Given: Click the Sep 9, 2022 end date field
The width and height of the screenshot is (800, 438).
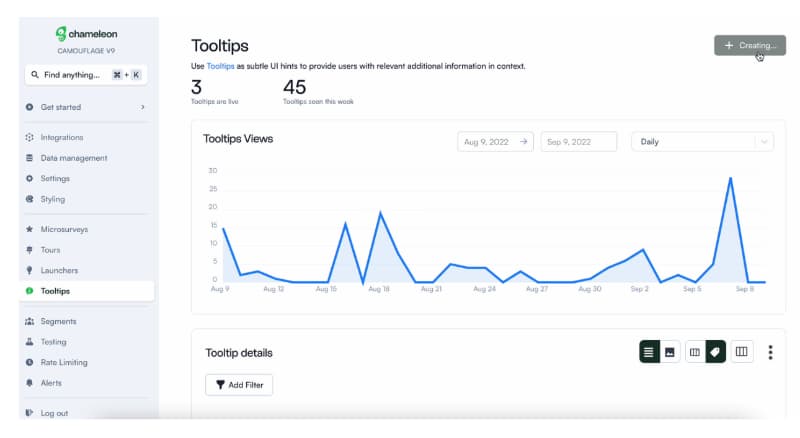Looking at the screenshot, I should click(x=579, y=142).
